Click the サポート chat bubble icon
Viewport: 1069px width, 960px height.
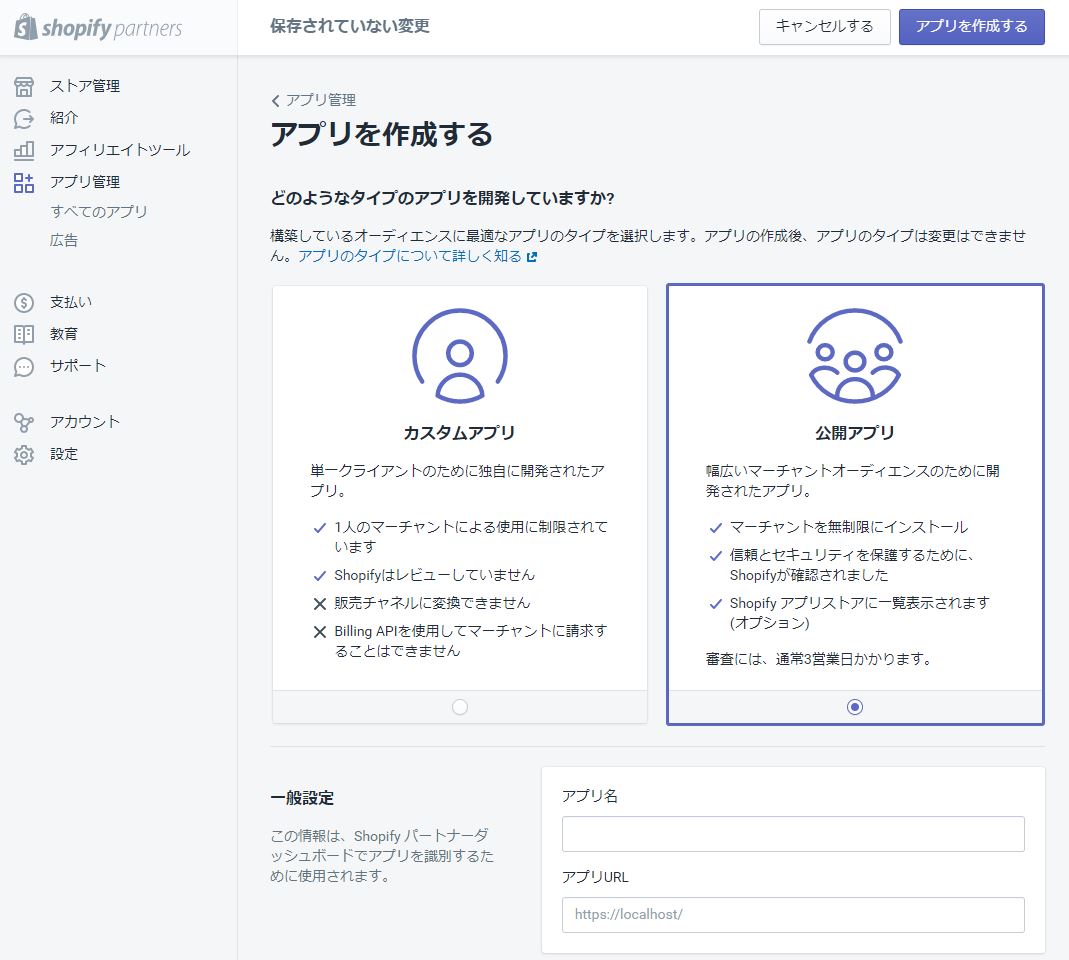pyautogui.click(x=24, y=366)
